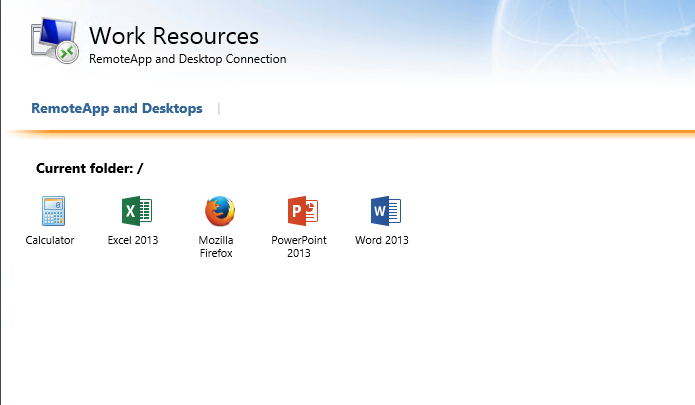Screen dimensions: 695x405
Task: Click the "Mozilla Firefox" text label
Action: [216, 247]
